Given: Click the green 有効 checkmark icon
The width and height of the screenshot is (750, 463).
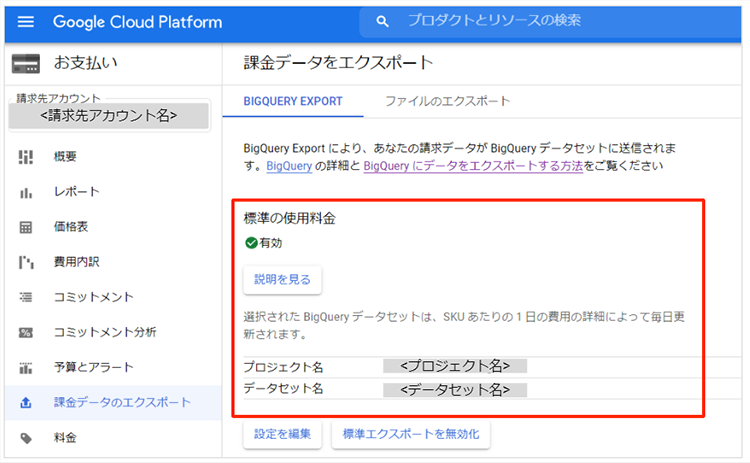Looking at the screenshot, I should point(251,243).
